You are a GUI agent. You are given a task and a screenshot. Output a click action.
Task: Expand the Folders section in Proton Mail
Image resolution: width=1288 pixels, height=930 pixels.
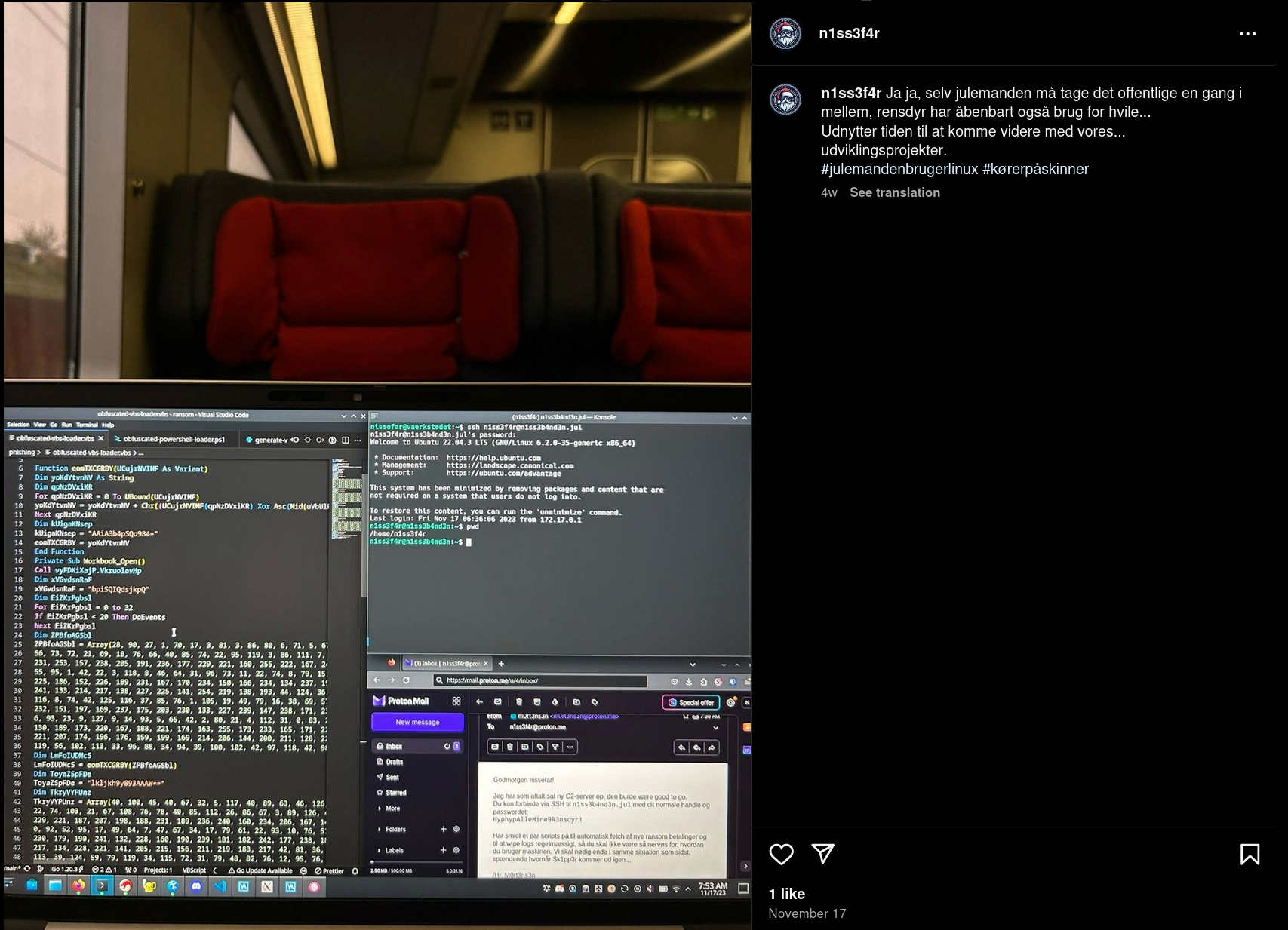(x=380, y=829)
